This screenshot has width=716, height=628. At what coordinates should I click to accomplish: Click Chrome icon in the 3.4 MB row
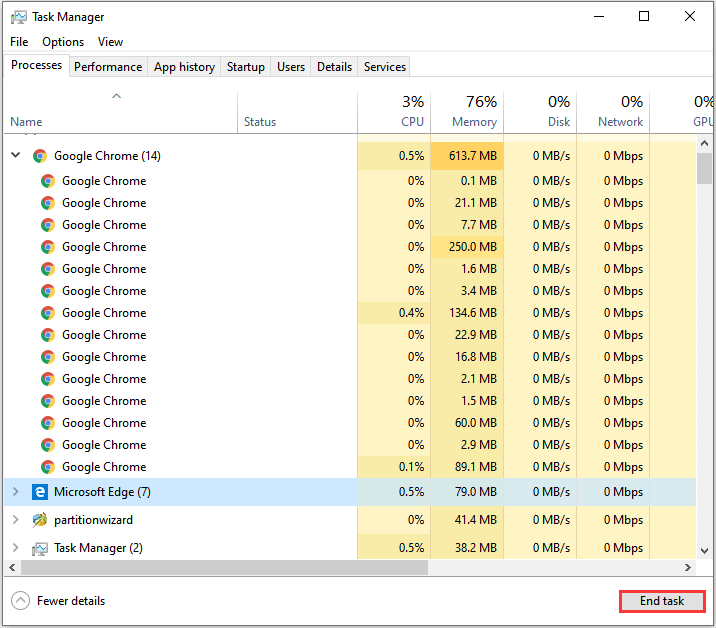(48, 291)
